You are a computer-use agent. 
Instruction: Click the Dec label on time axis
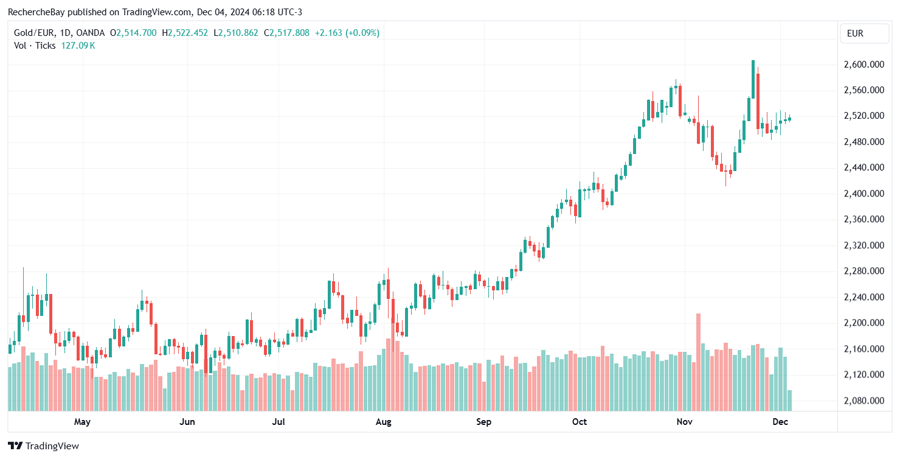coord(781,422)
